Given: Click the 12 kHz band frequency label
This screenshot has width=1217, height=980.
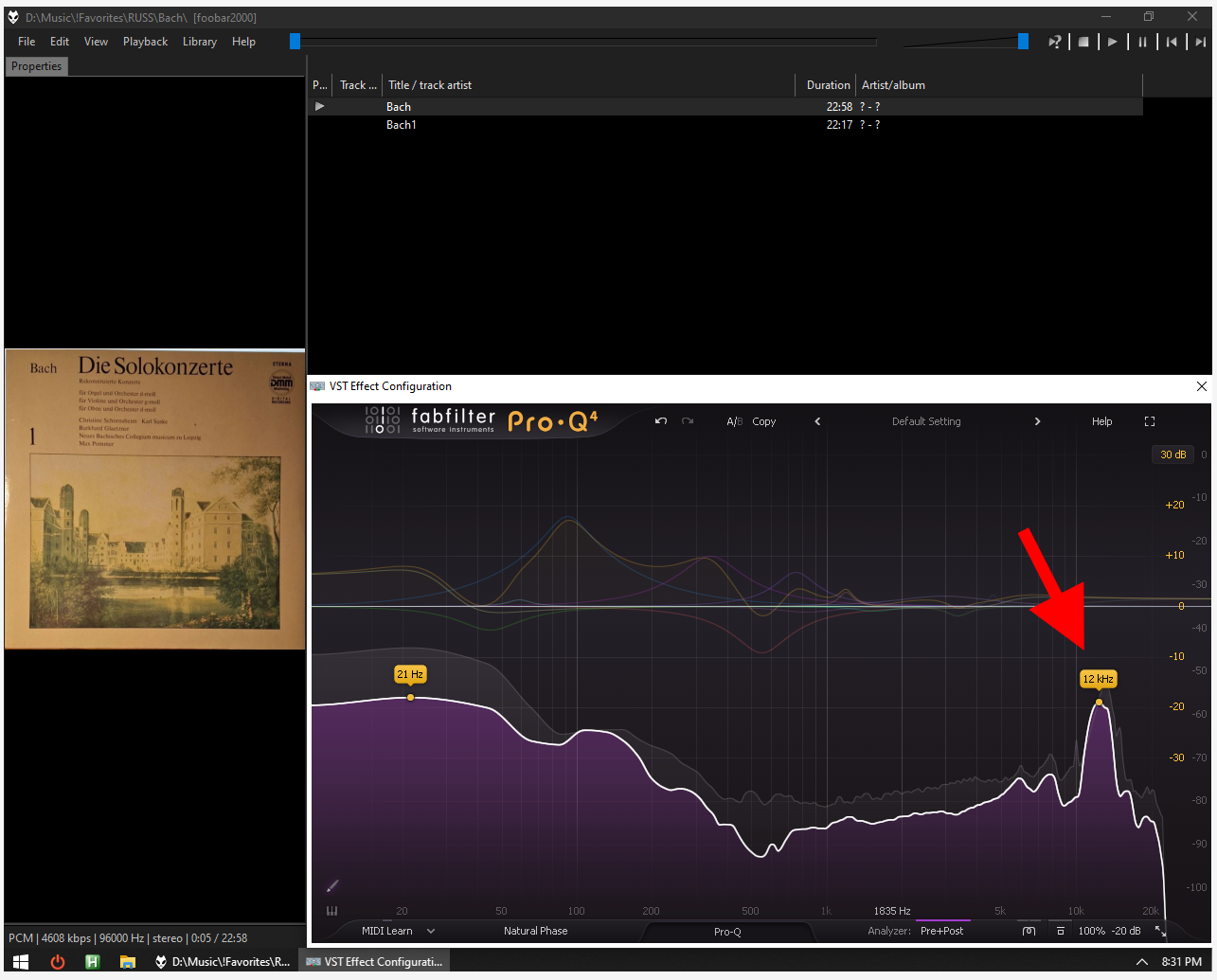Looking at the screenshot, I should (x=1099, y=679).
